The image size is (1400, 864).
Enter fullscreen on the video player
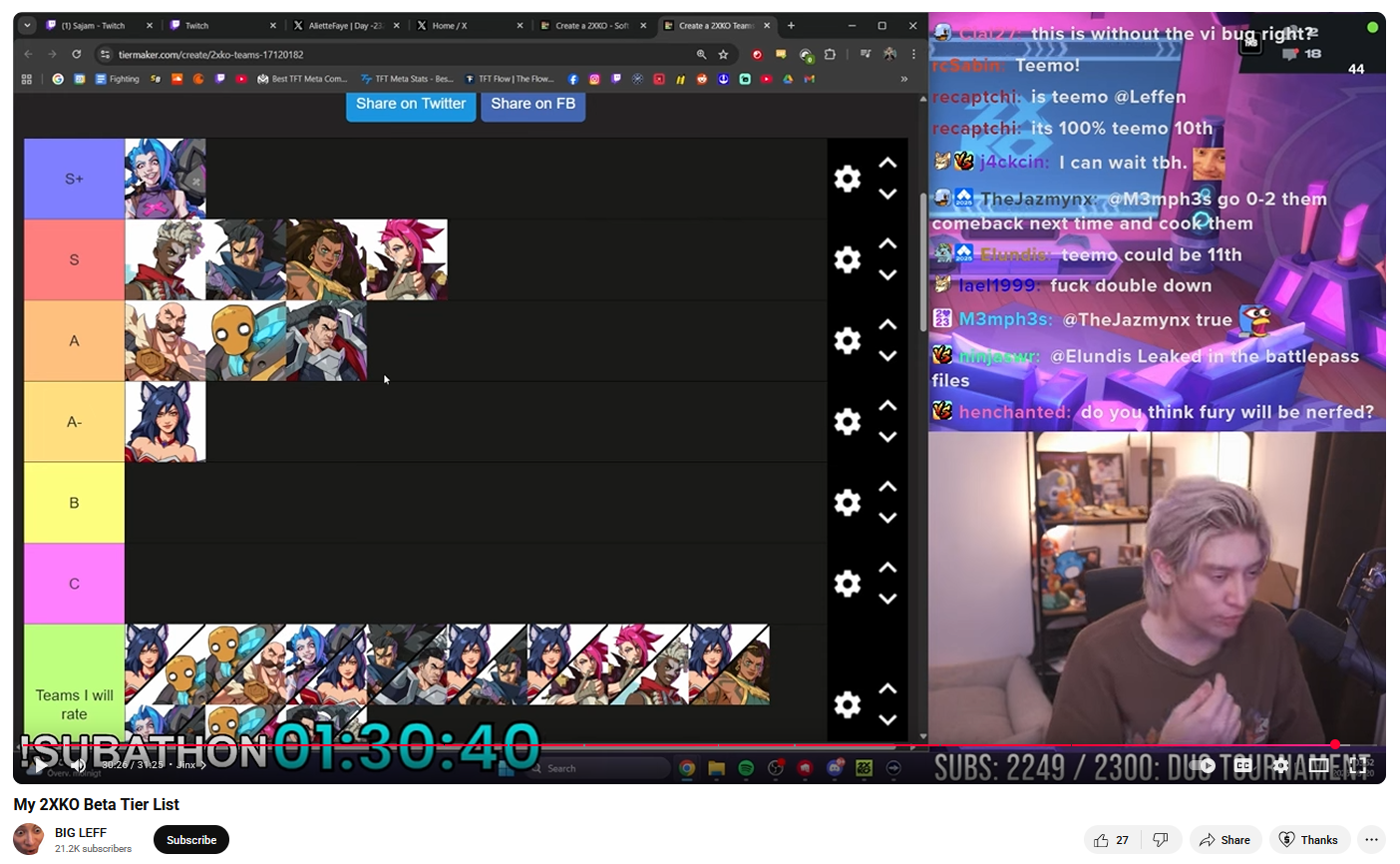click(1357, 765)
